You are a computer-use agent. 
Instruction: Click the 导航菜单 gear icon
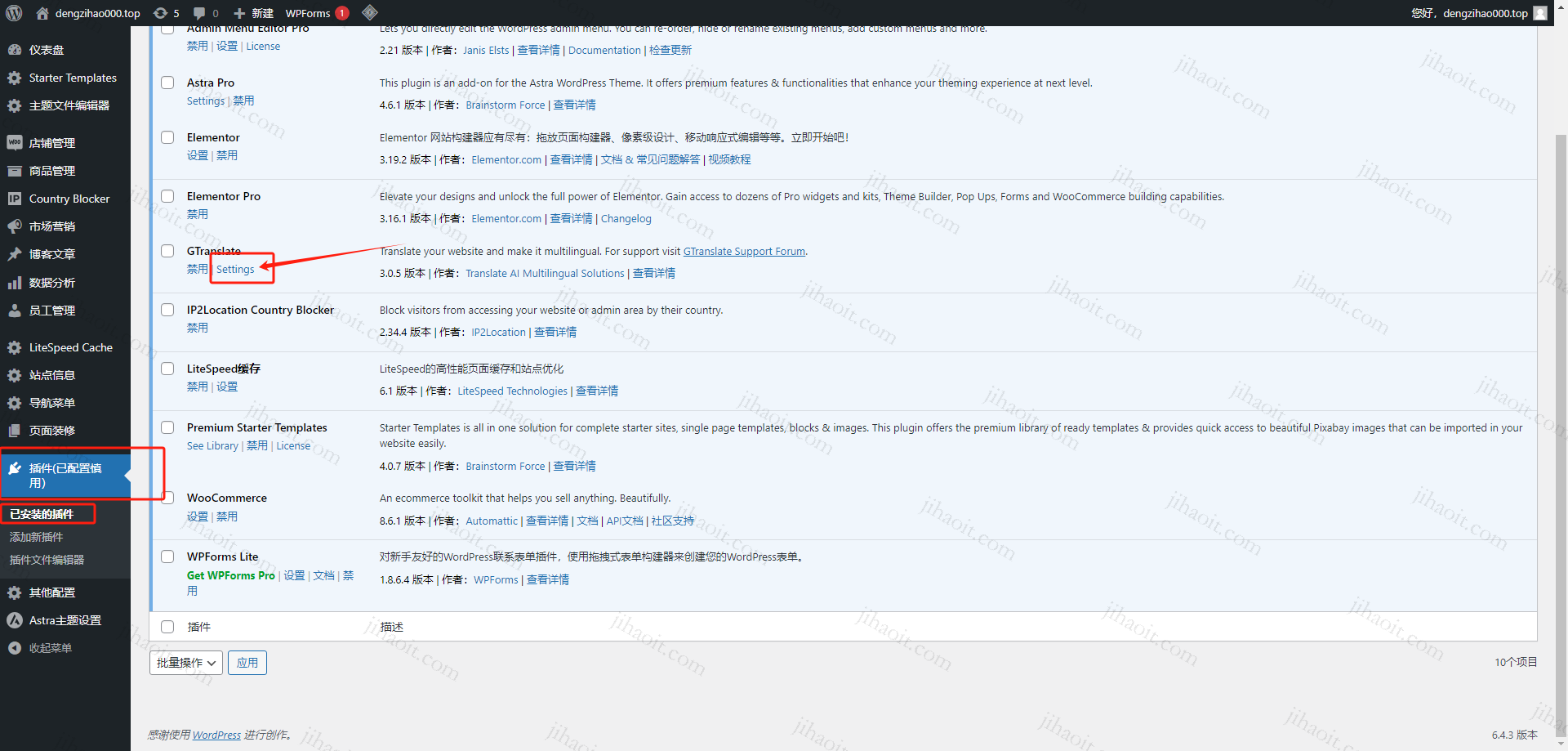coord(15,403)
